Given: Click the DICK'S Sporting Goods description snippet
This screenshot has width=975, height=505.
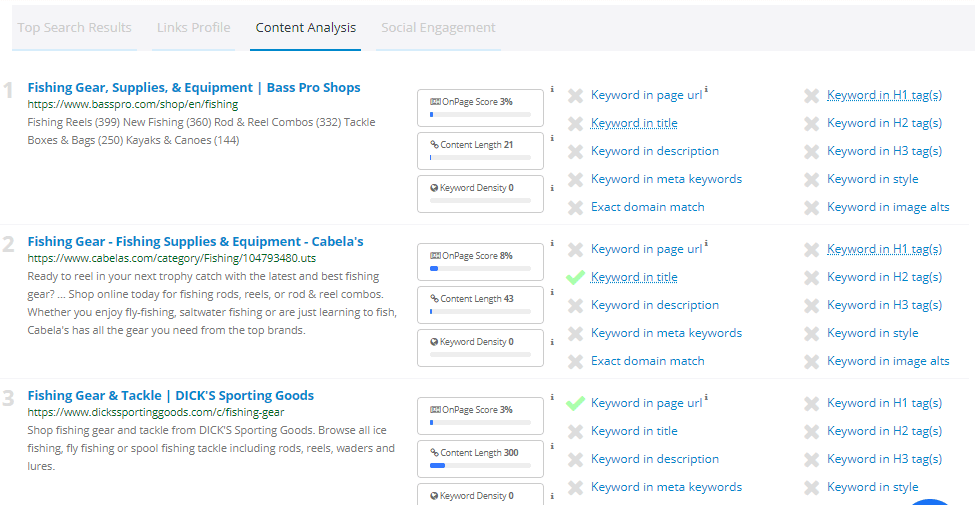Looking at the screenshot, I should click(211, 448).
